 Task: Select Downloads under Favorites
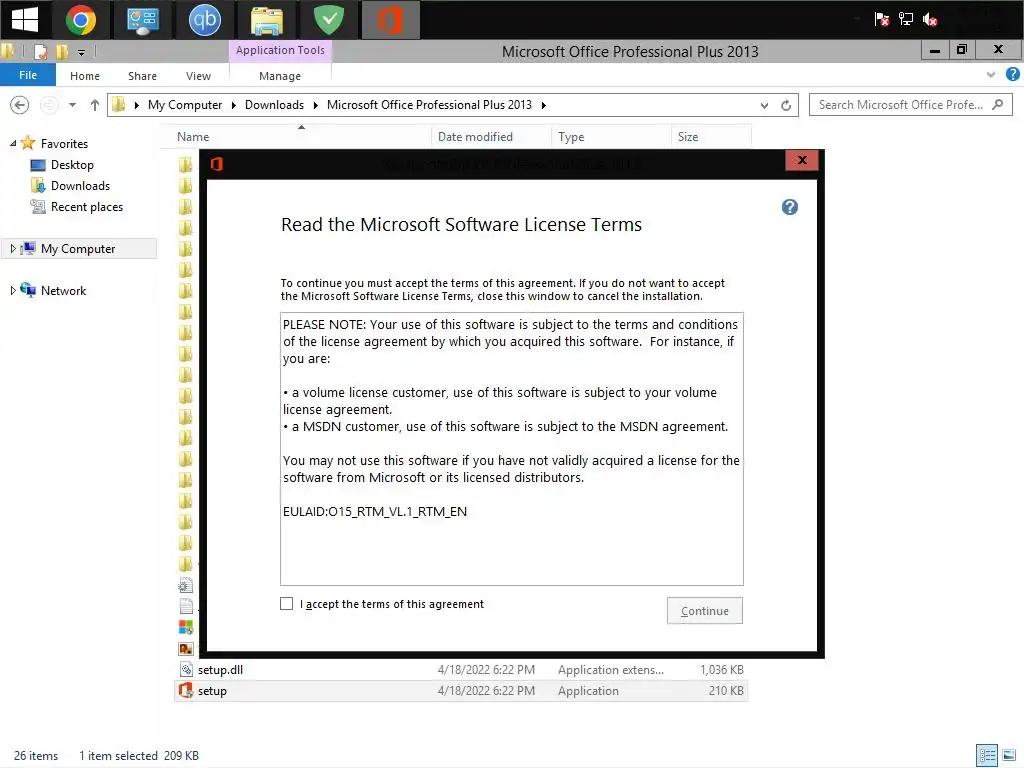click(x=80, y=185)
